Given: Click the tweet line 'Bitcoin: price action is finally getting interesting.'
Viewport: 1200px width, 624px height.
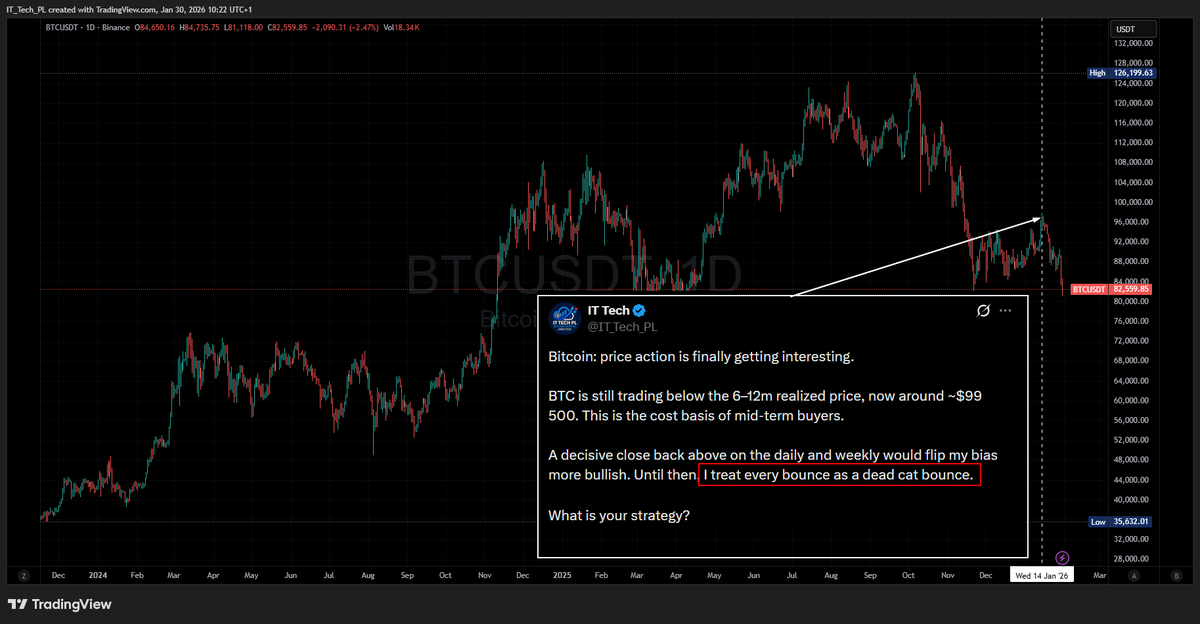Looking at the screenshot, I should point(702,357).
